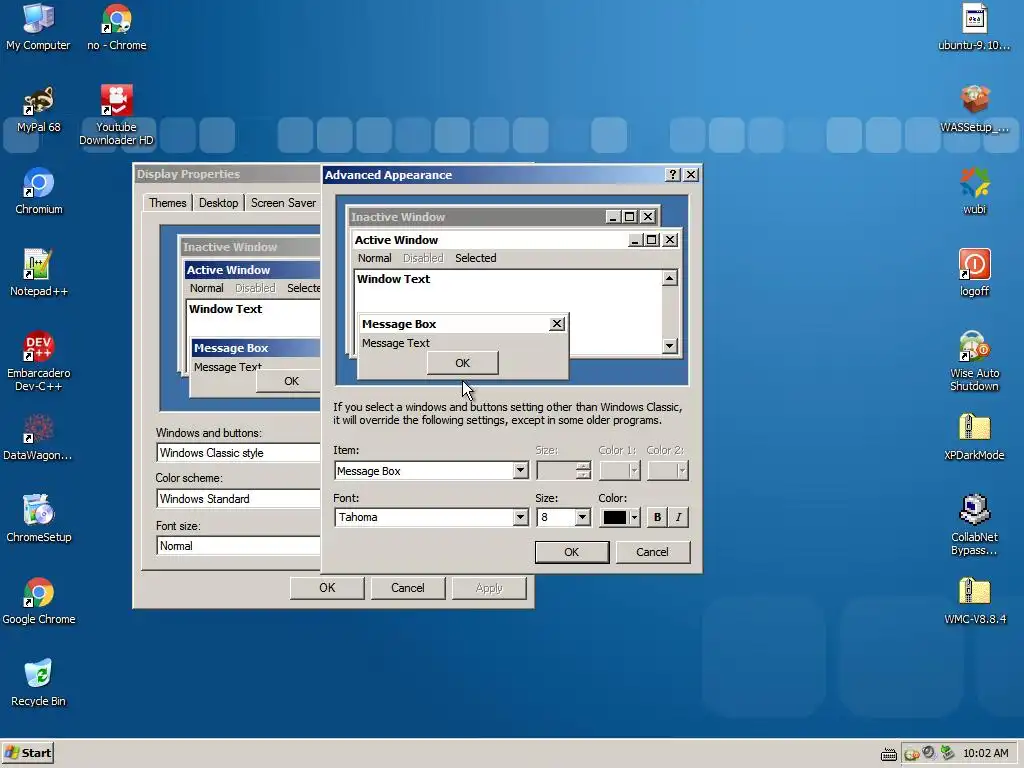Click scroll down arrow in preview window

click(x=669, y=345)
